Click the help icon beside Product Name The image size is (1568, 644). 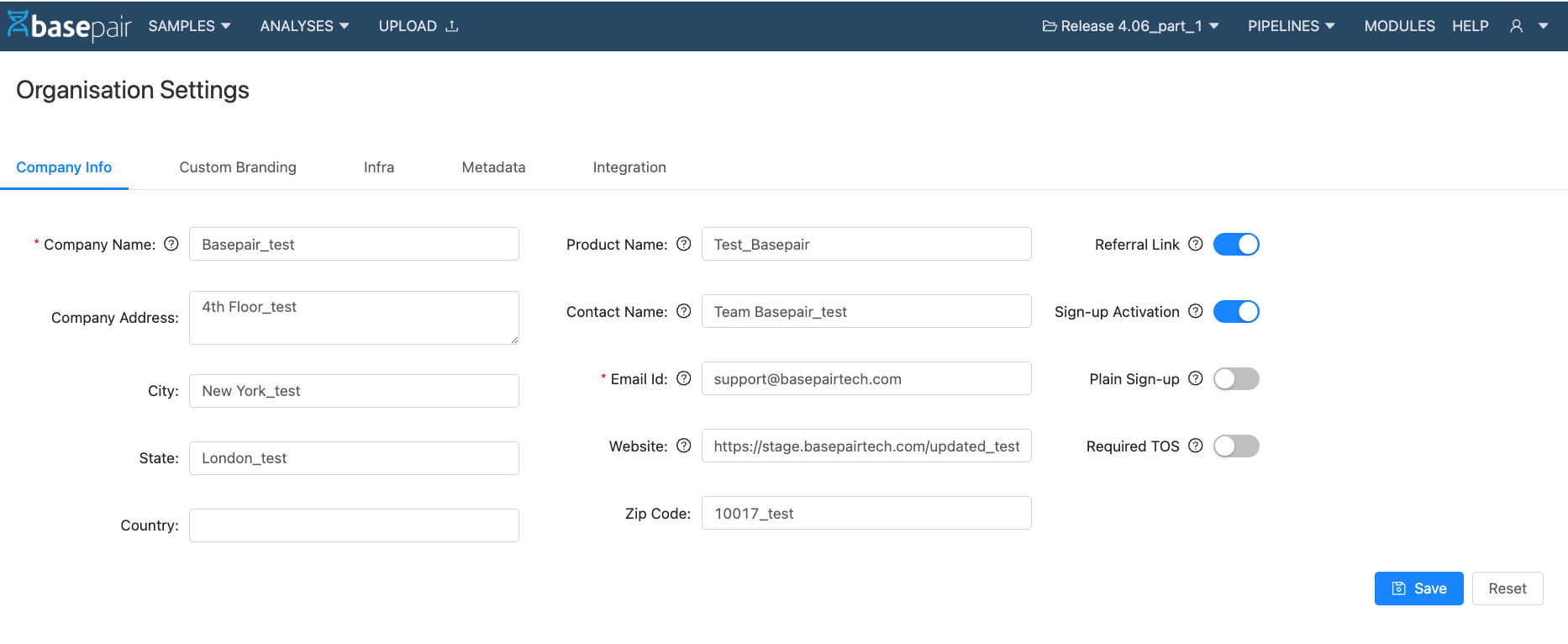[684, 244]
